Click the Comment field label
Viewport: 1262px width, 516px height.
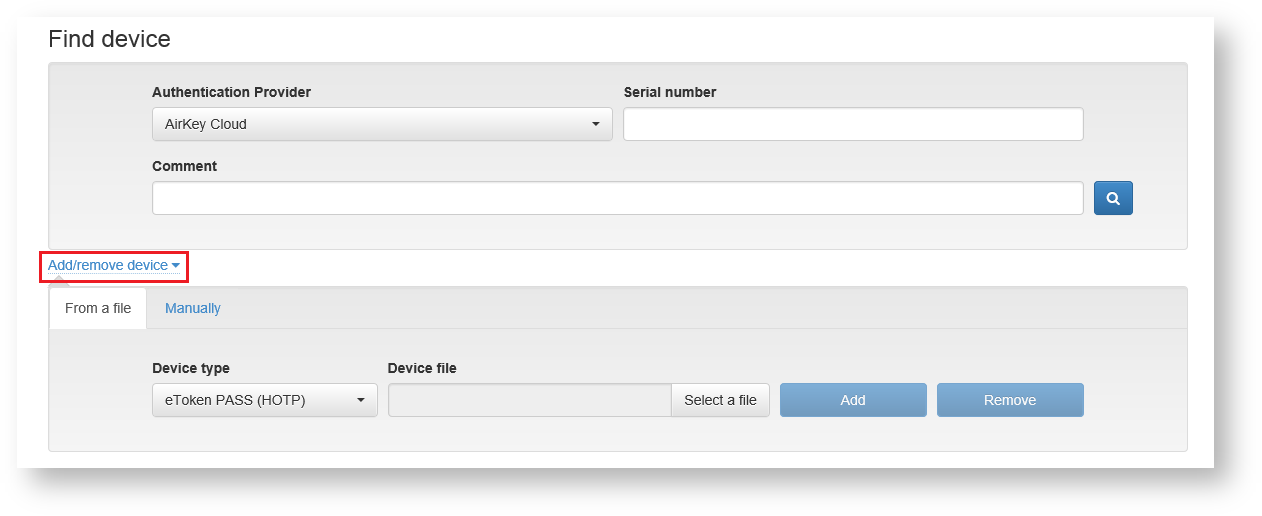point(184,166)
